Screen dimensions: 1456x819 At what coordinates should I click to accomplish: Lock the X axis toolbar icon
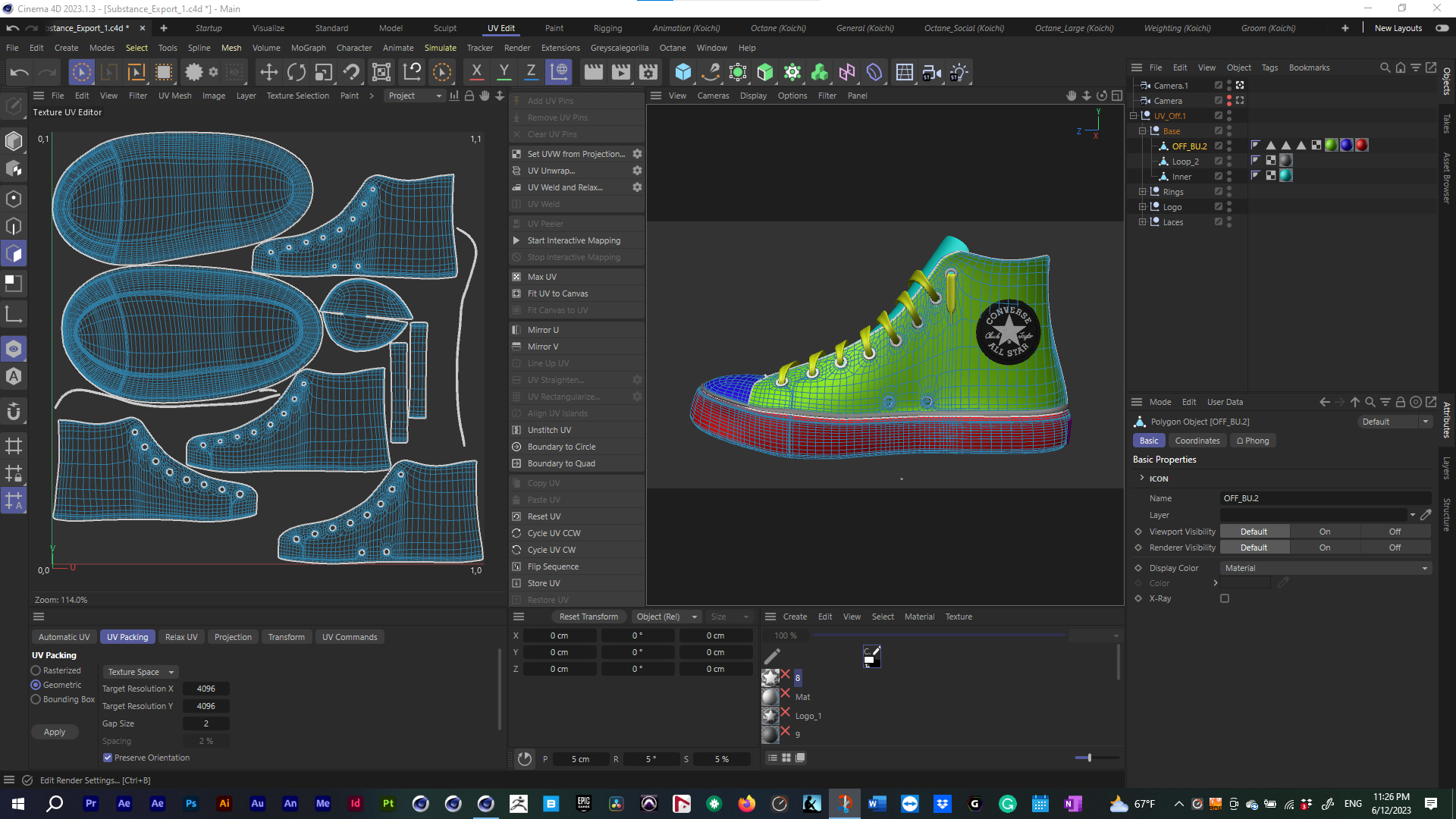tap(476, 72)
